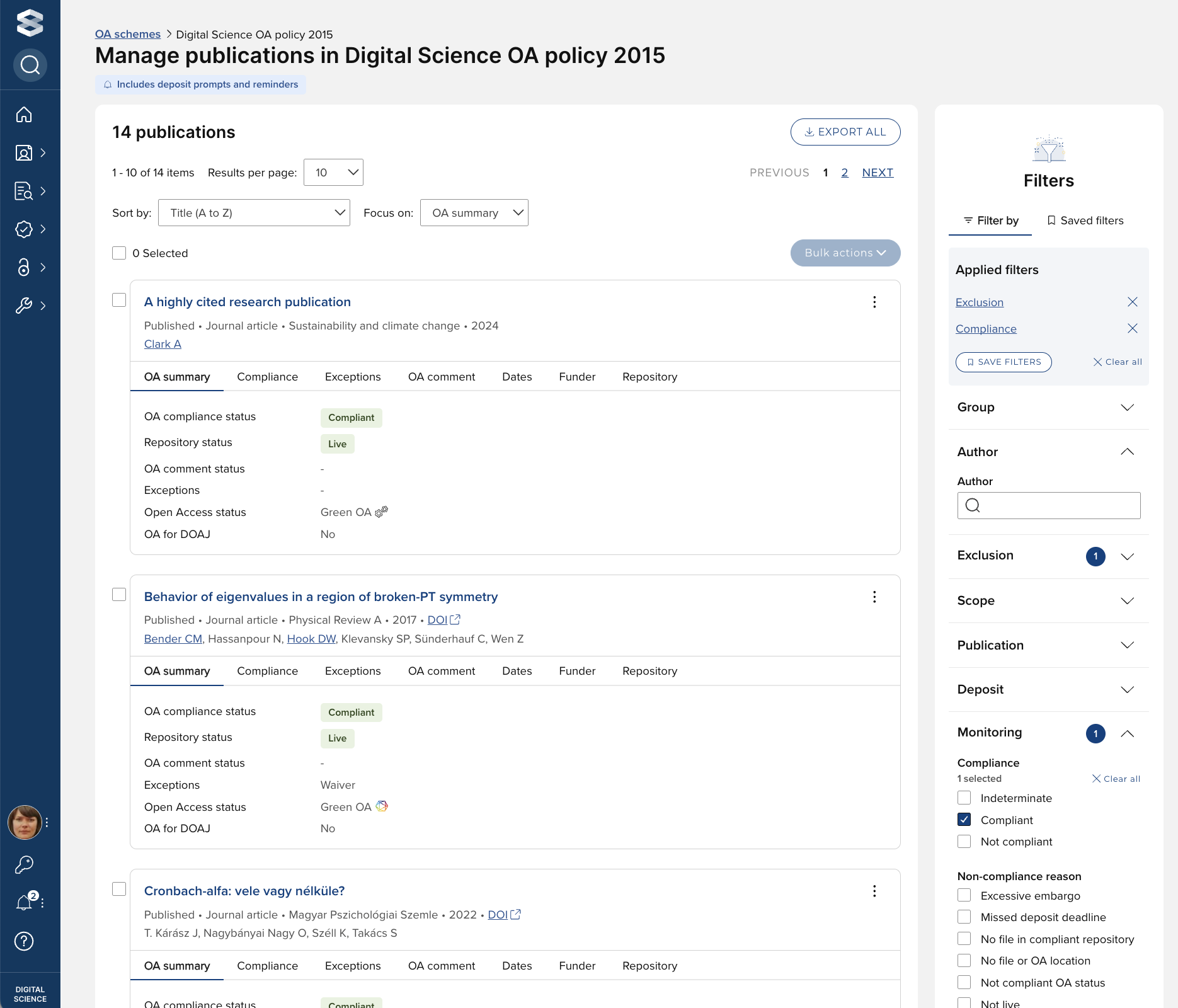
Task: Open the Home icon in sidebar
Action: (24, 115)
